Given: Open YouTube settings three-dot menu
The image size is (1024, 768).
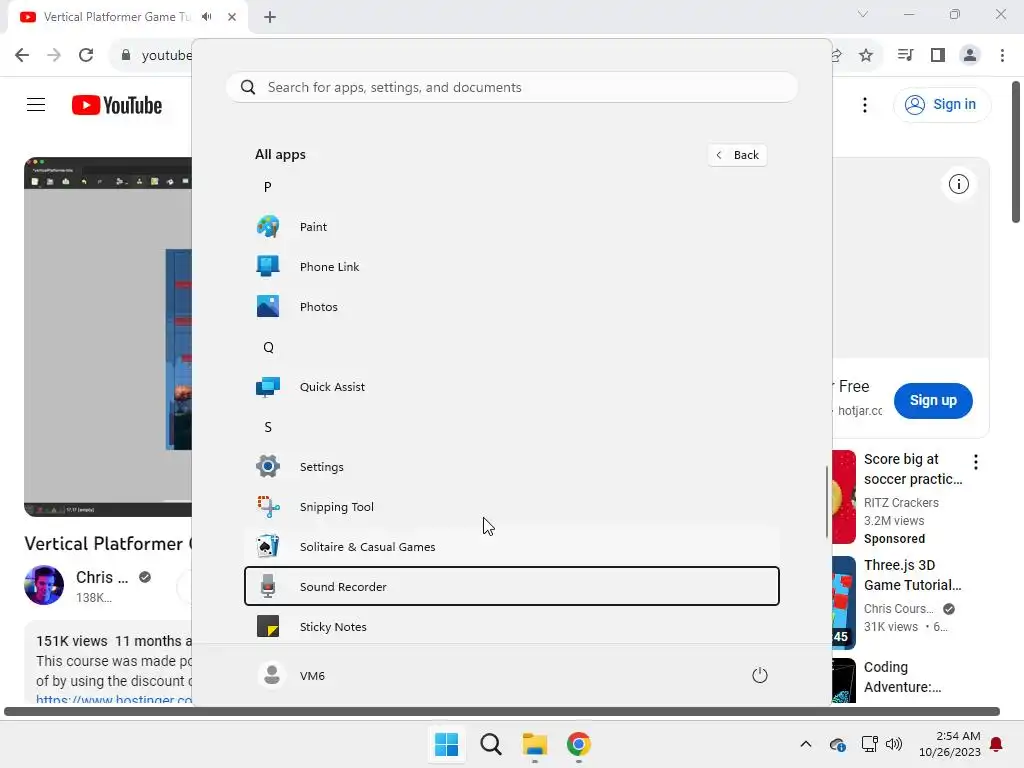Looking at the screenshot, I should (x=865, y=104).
